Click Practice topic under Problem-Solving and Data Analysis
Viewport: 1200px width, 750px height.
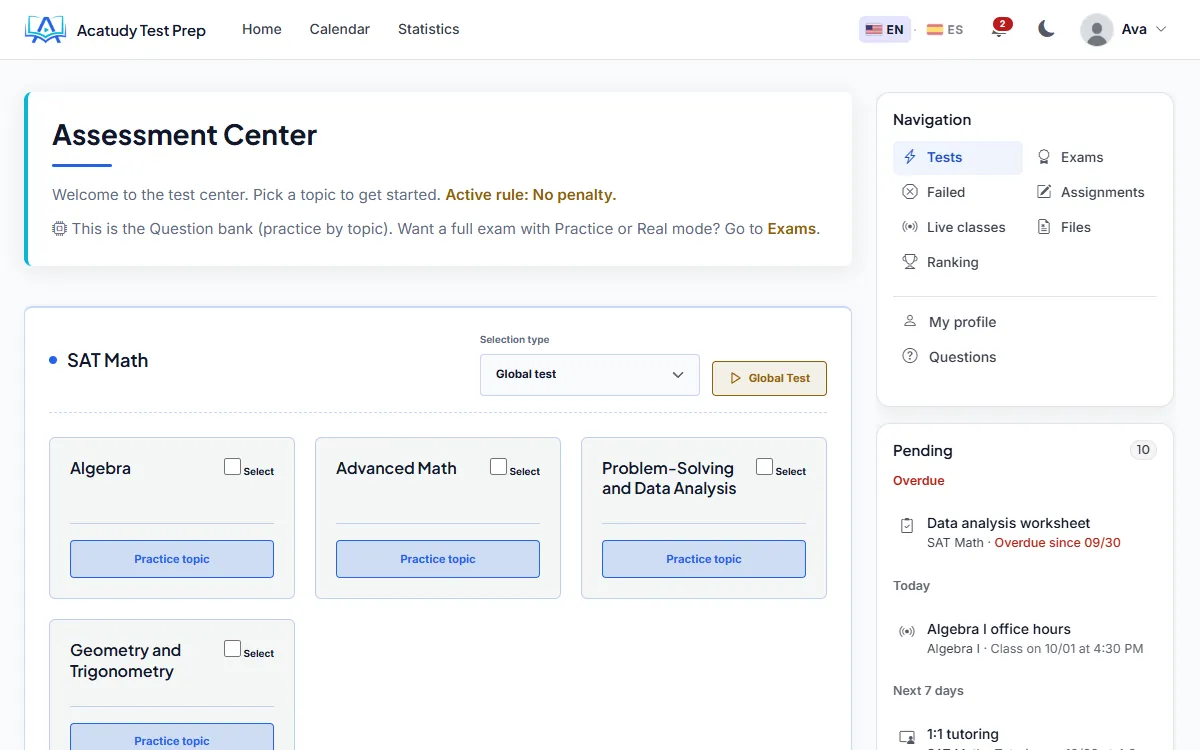704,559
